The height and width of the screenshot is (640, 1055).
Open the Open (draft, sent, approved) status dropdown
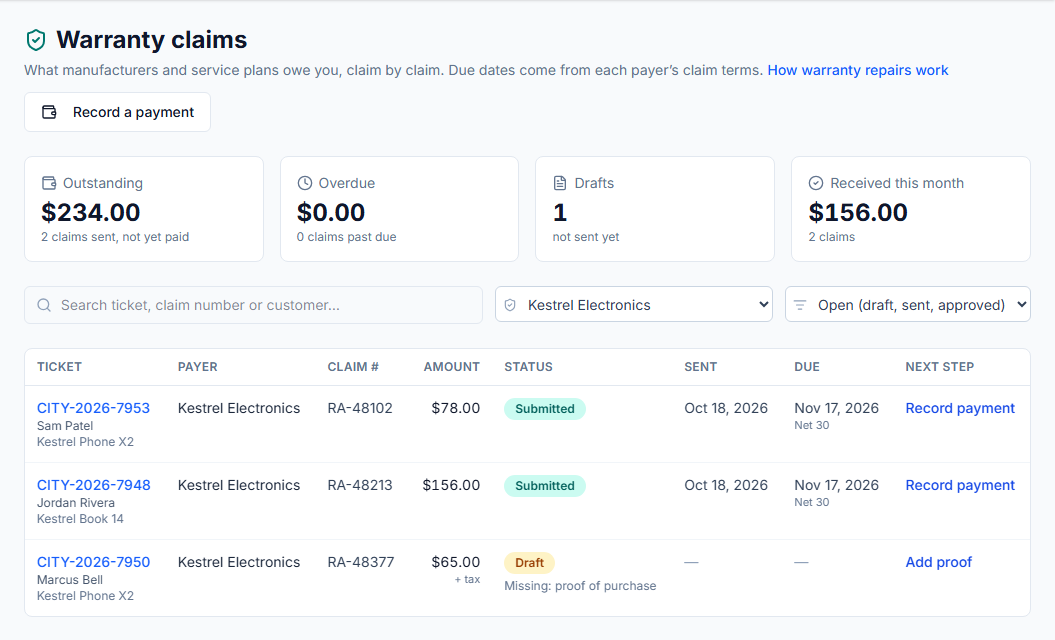908,305
